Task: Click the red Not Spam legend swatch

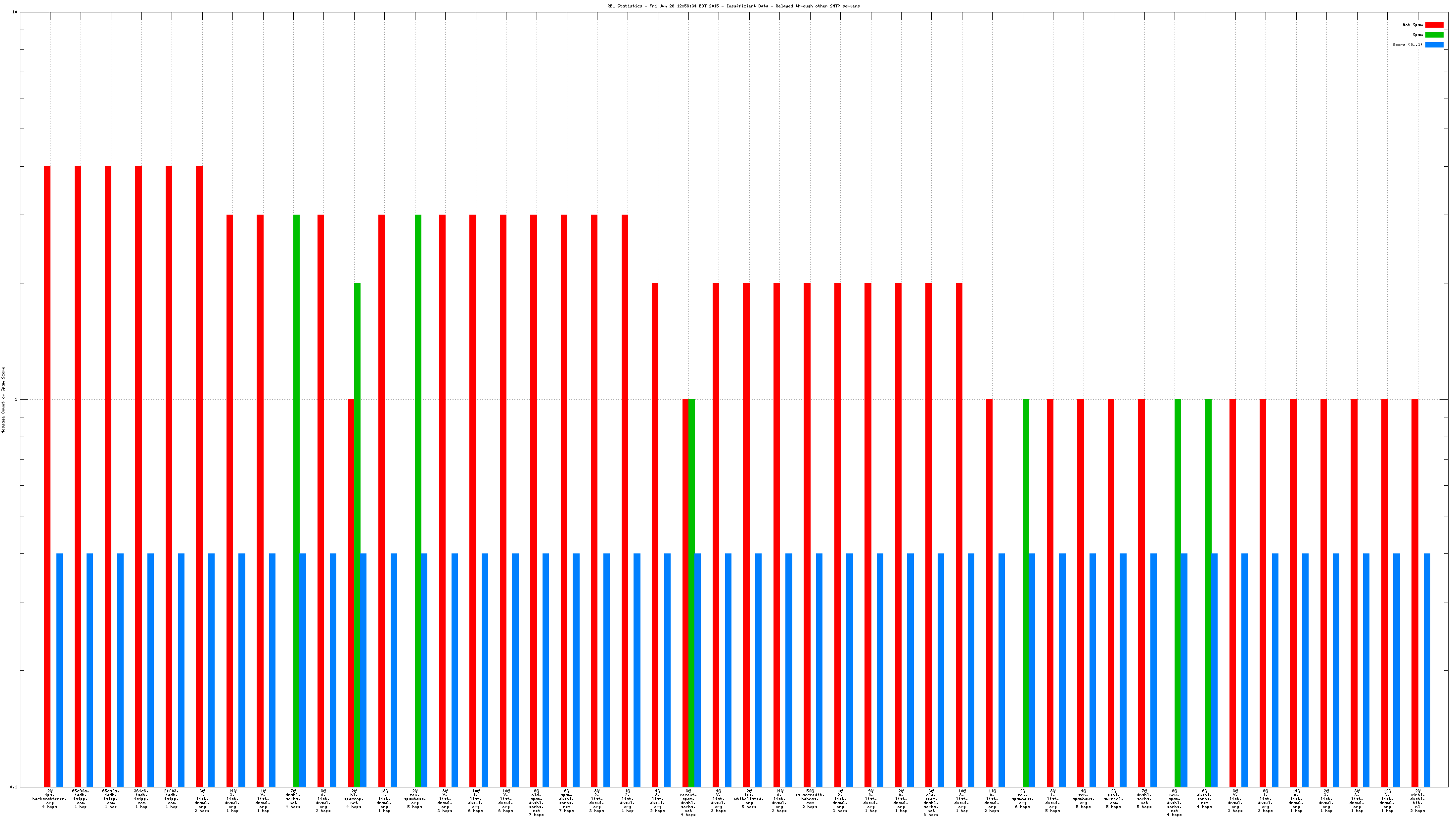Action: pos(1434,25)
